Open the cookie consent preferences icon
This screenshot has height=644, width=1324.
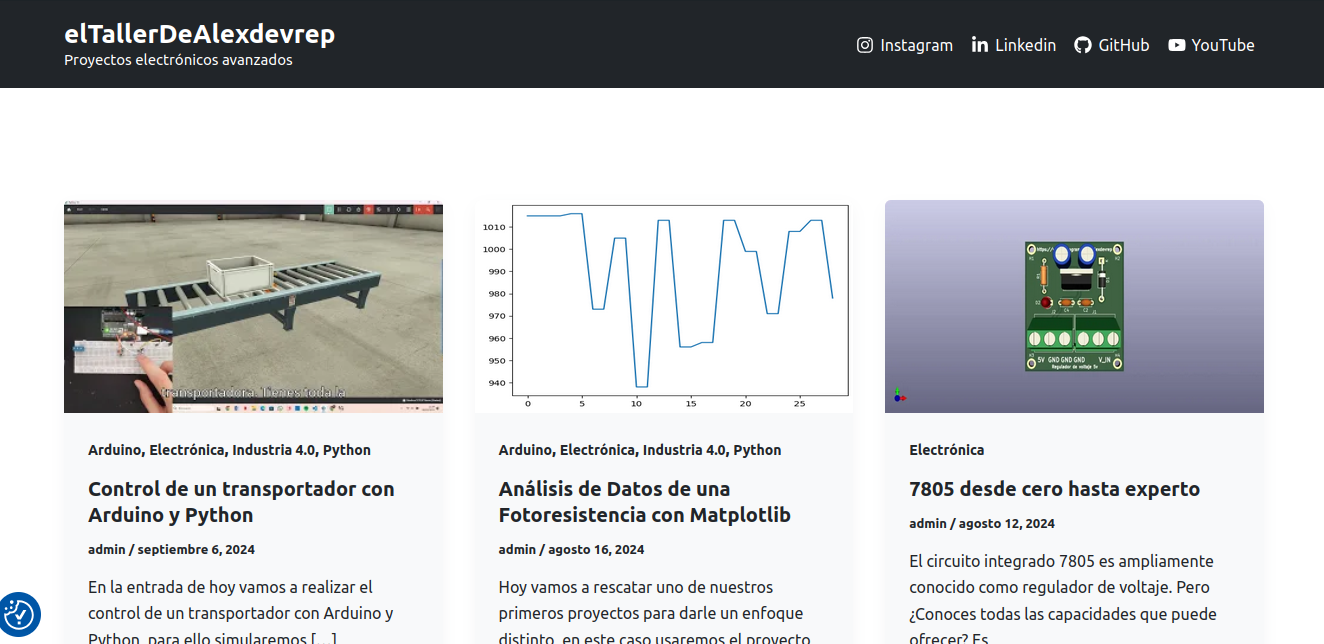[19, 614]
